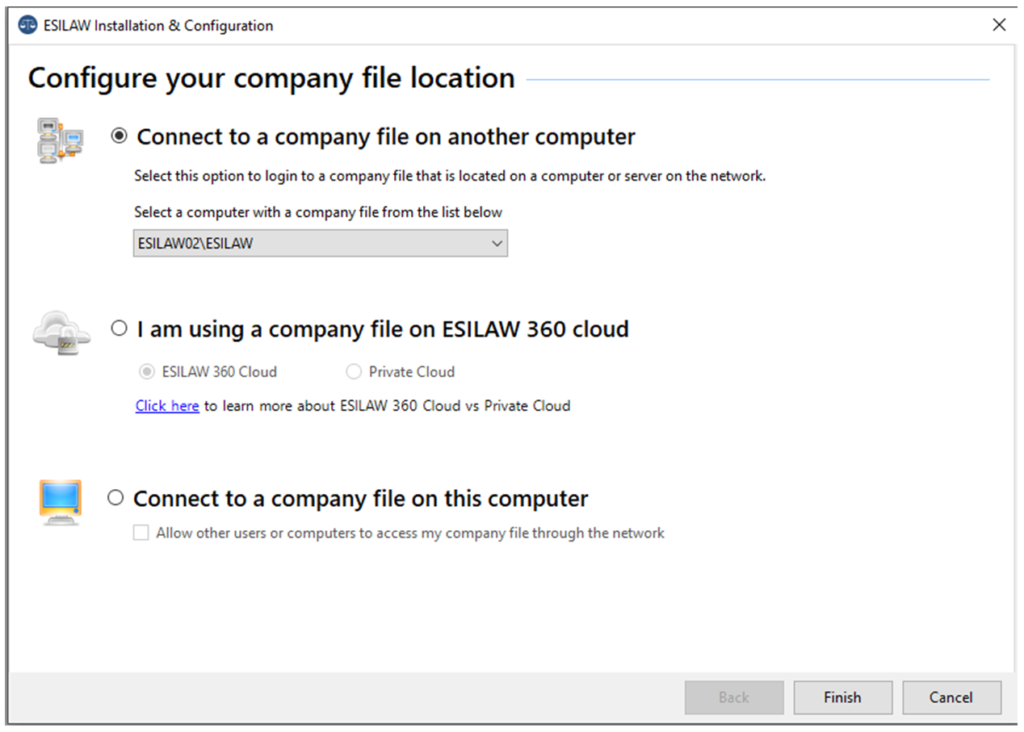Click the Cancel button
This screenshot has height=732, width=1024.
952,697
